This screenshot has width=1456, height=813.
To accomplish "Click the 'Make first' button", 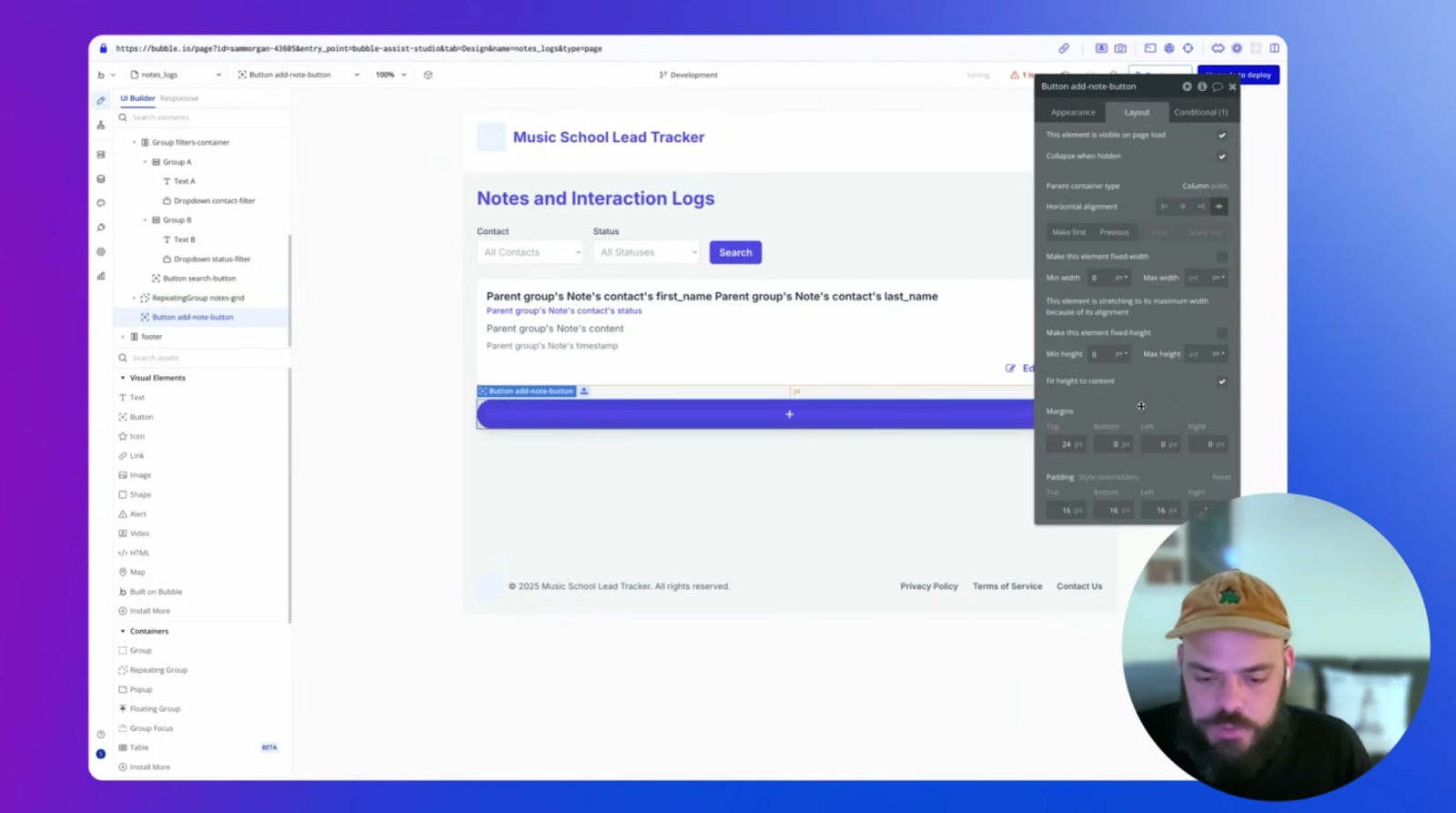I will tap(1068, 232).
